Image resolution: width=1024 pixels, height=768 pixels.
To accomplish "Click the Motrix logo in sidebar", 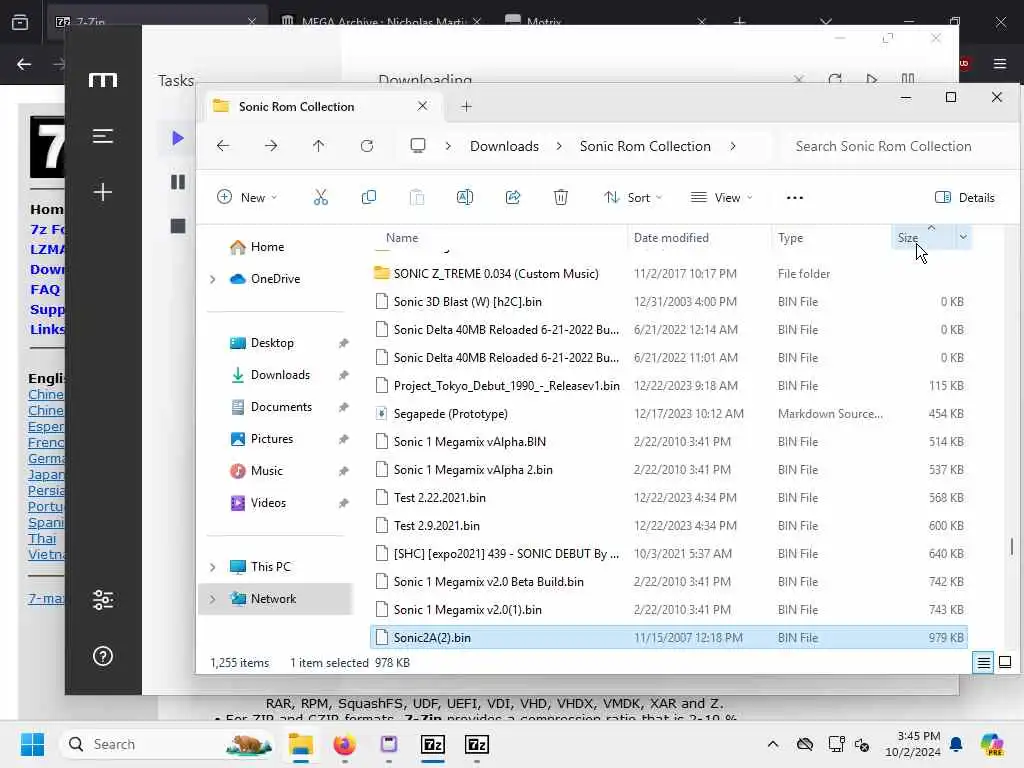I will point(103,80).
